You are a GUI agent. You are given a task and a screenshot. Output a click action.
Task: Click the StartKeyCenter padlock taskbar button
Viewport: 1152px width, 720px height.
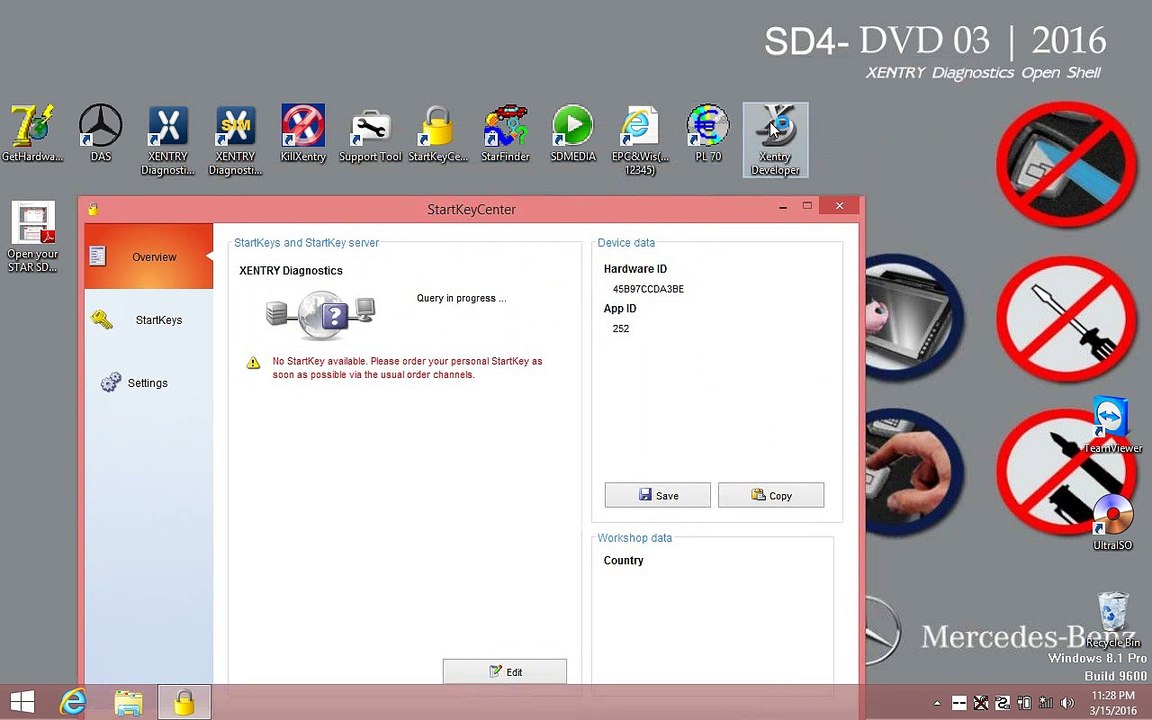(x=184, y=702)
